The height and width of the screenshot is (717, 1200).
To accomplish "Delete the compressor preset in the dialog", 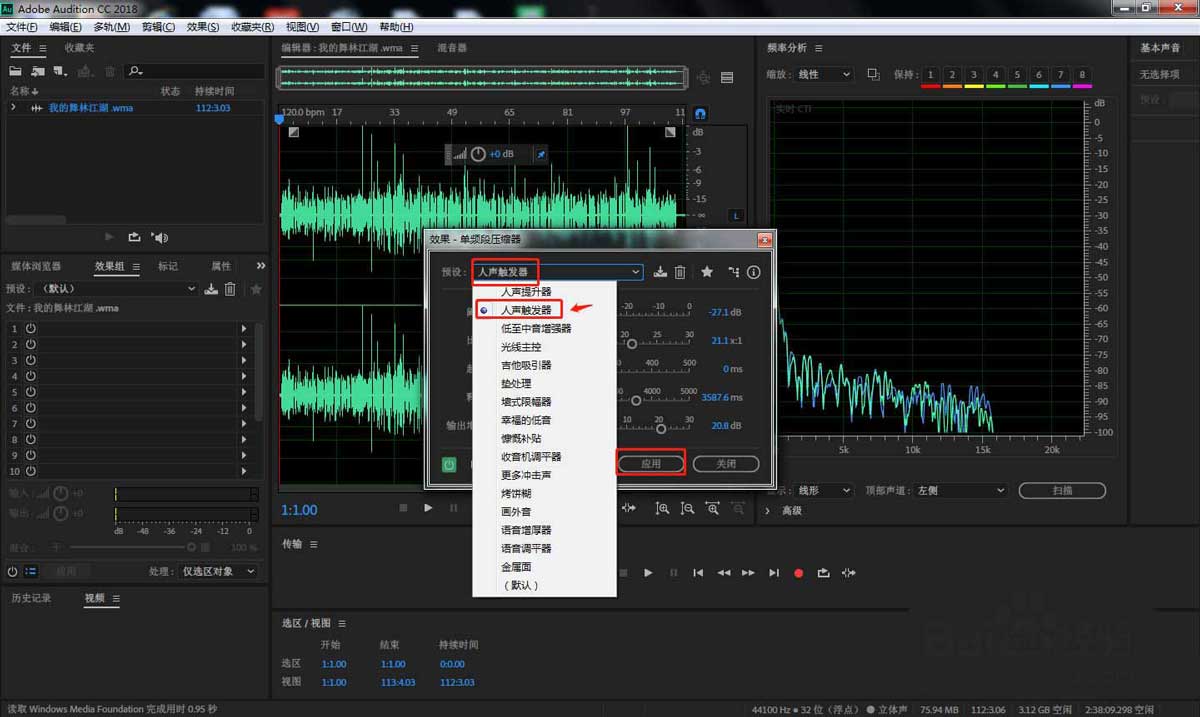I will pos(680,272).
